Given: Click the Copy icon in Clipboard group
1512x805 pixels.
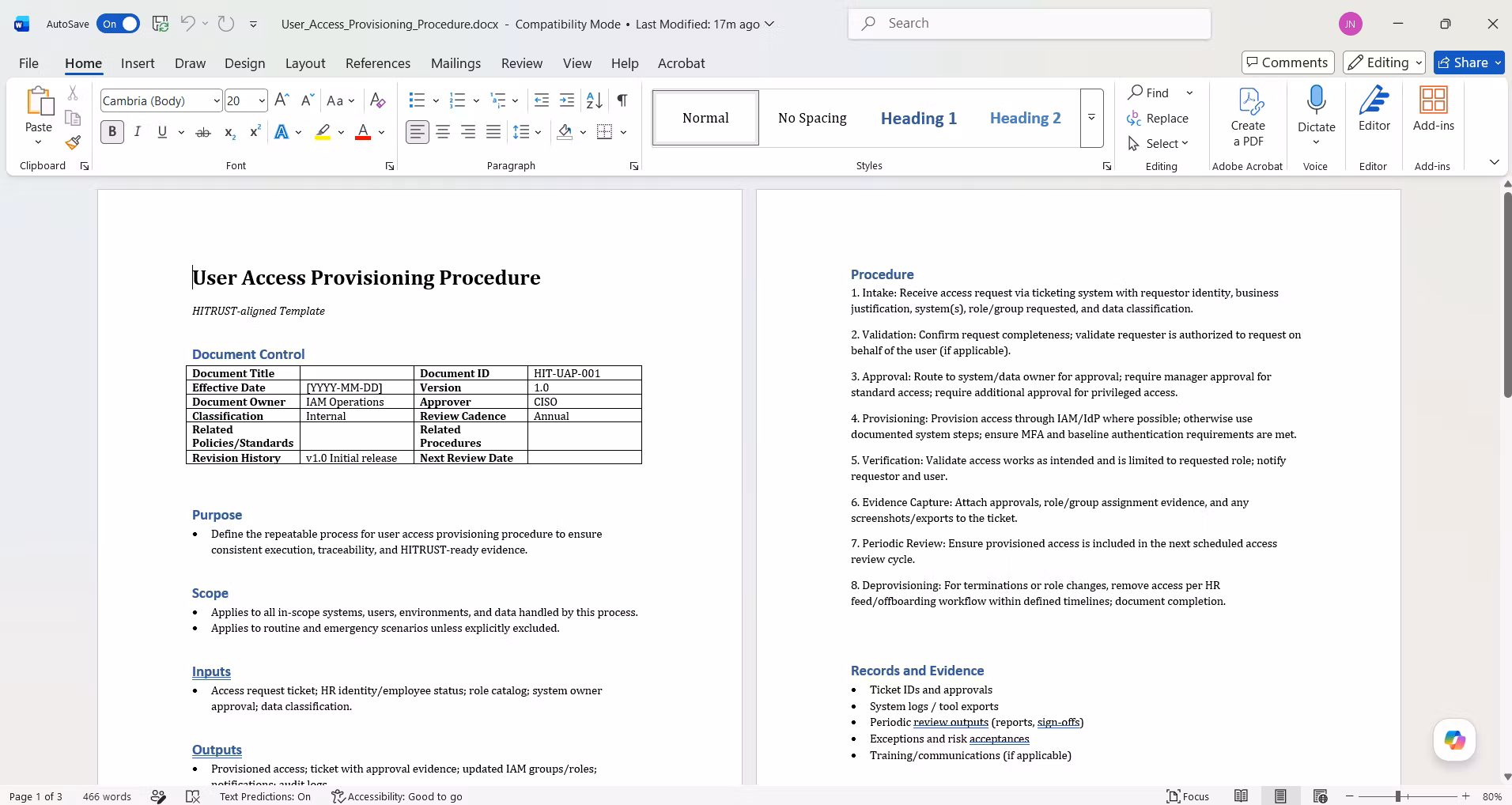Looking at the screenshot, I should click(x=73, y=118).
